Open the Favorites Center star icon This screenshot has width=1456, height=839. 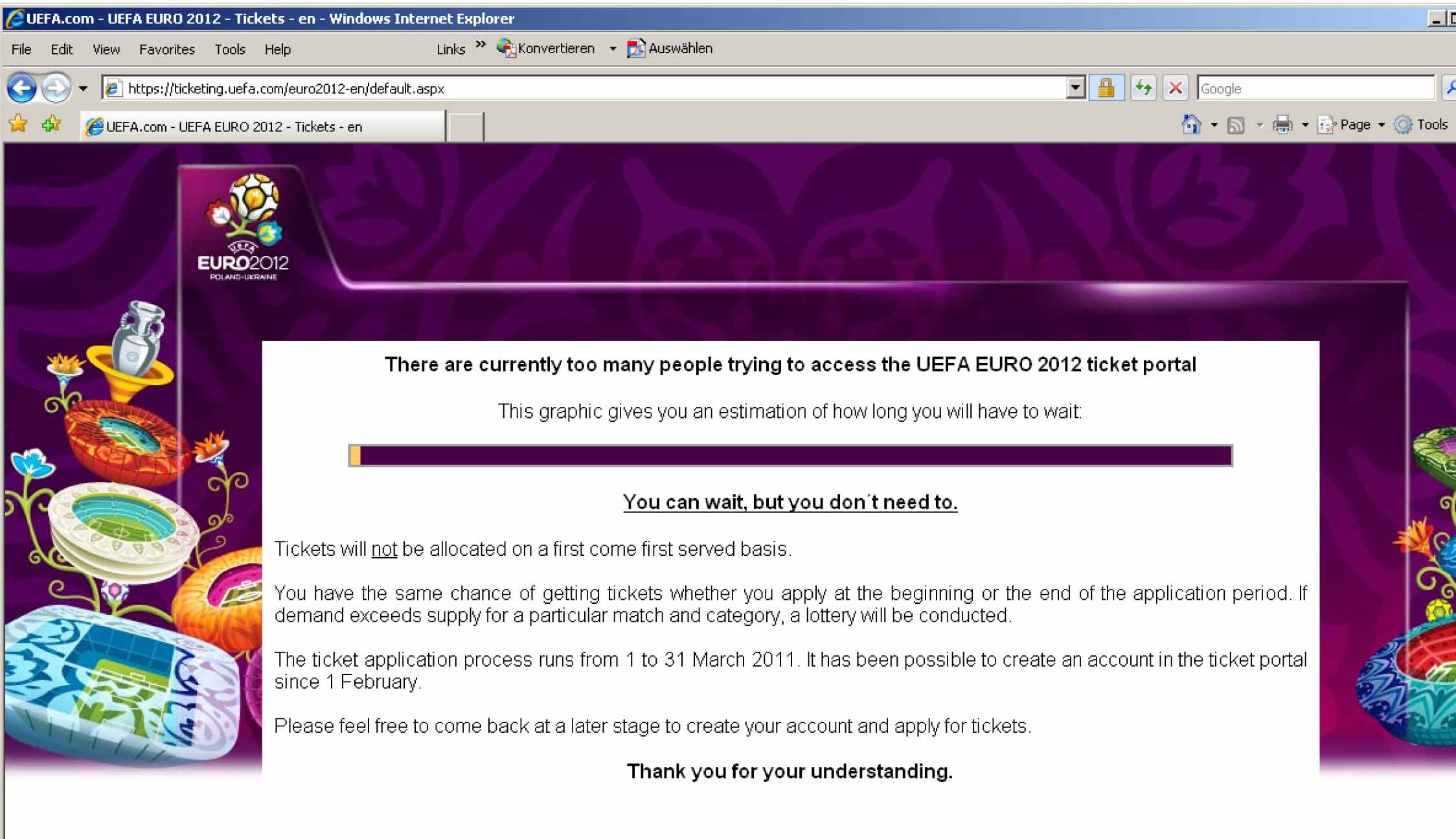point(18,123)
